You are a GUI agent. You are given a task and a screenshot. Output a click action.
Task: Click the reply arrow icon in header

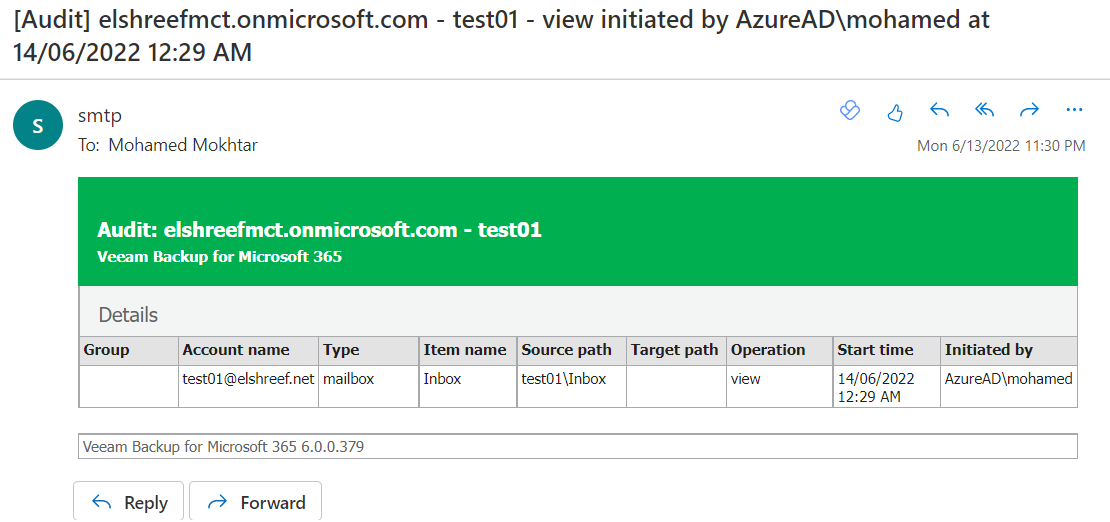click(x=939, y=110)
